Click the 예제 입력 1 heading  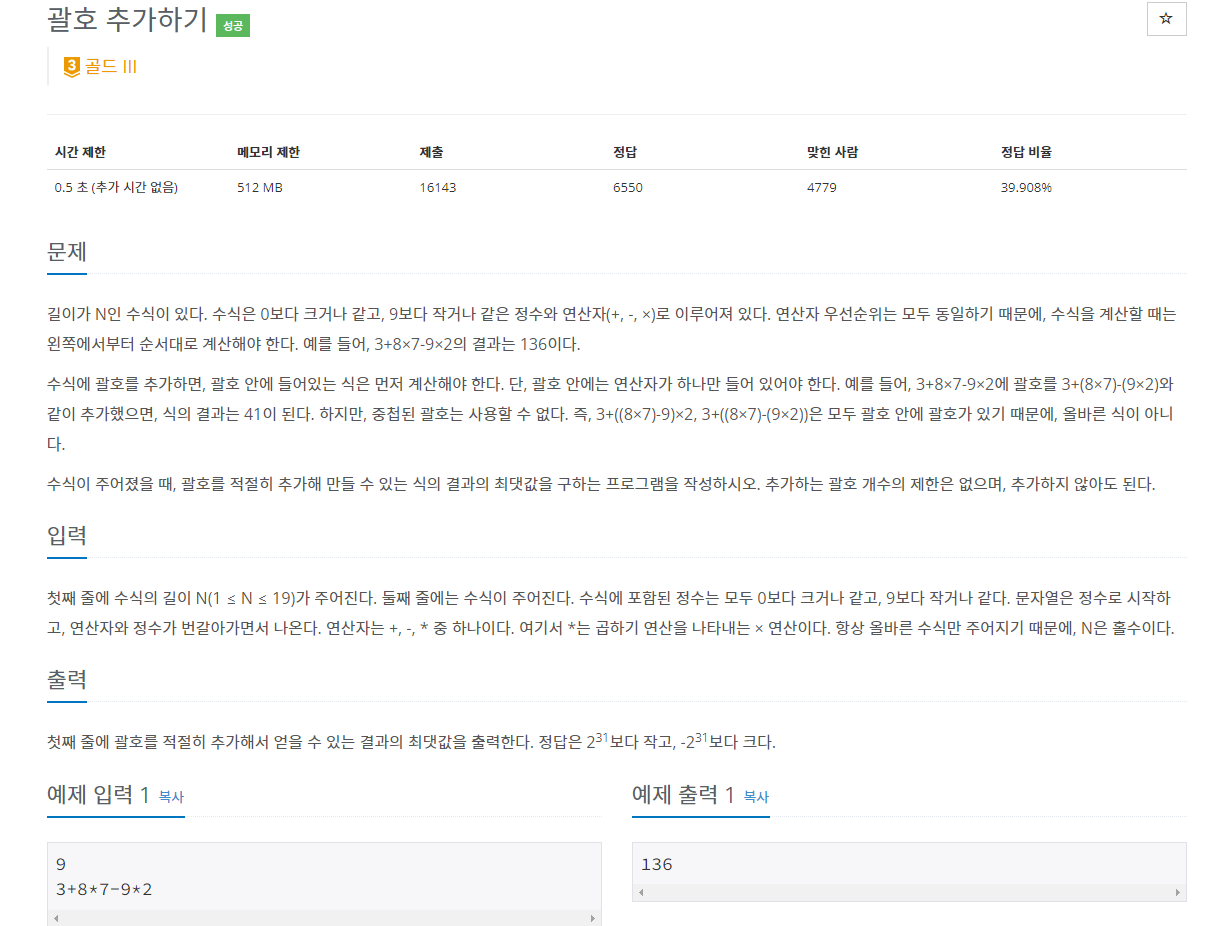coord(99,795)
